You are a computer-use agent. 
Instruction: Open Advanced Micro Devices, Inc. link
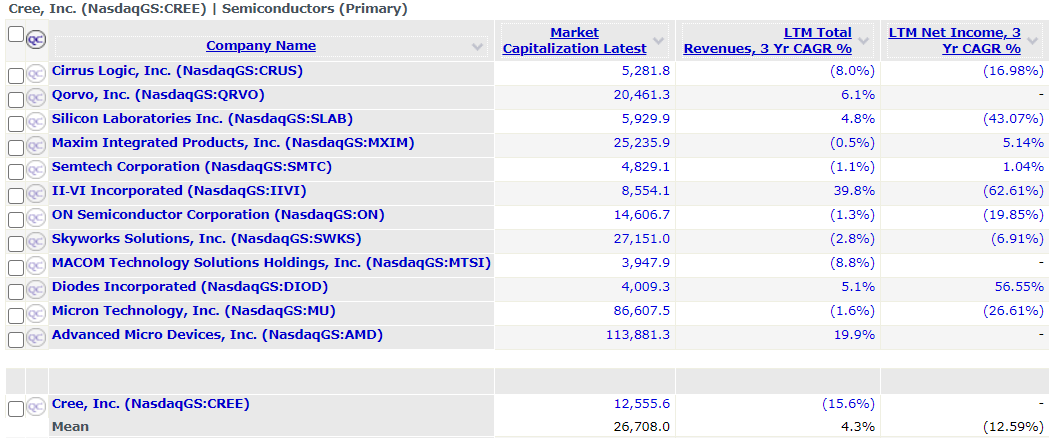point(217,335)
